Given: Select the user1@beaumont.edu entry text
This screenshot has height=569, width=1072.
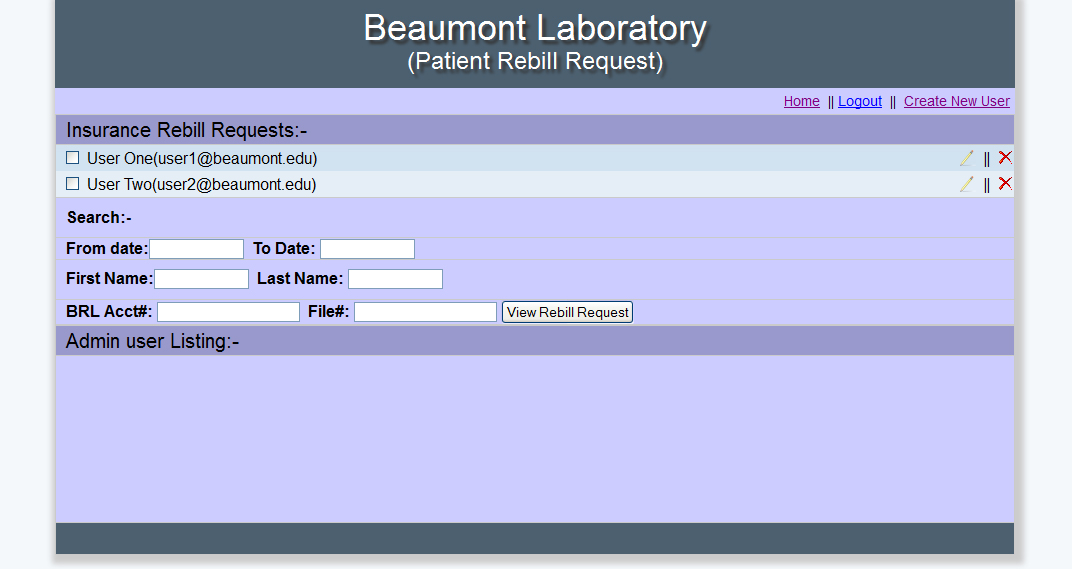Looking at the screenshot, I should pyautogui.click(x=201, y=158).
